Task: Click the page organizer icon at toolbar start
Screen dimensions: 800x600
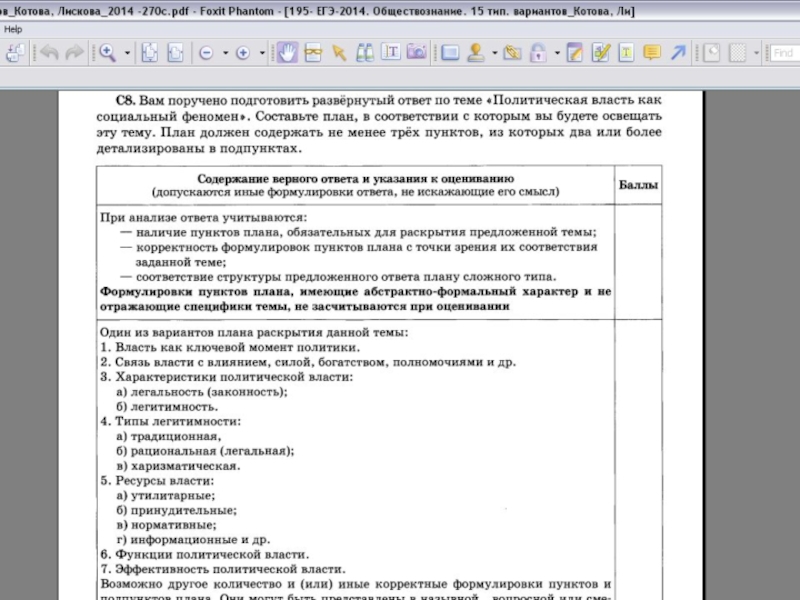Action: tap(16, 53)
